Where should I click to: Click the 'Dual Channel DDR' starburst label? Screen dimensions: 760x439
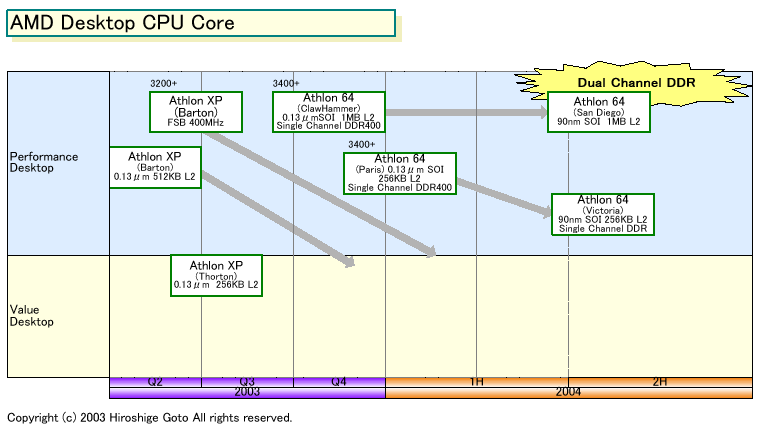(636, 82)
